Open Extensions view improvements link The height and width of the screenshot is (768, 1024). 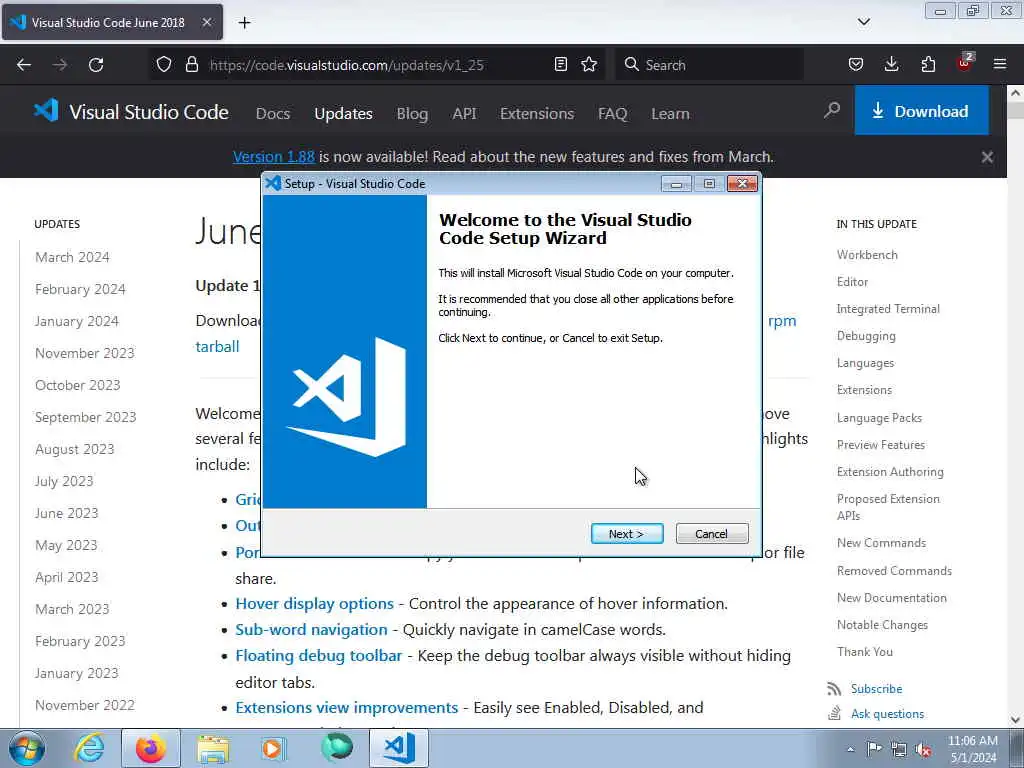(347, 708)
